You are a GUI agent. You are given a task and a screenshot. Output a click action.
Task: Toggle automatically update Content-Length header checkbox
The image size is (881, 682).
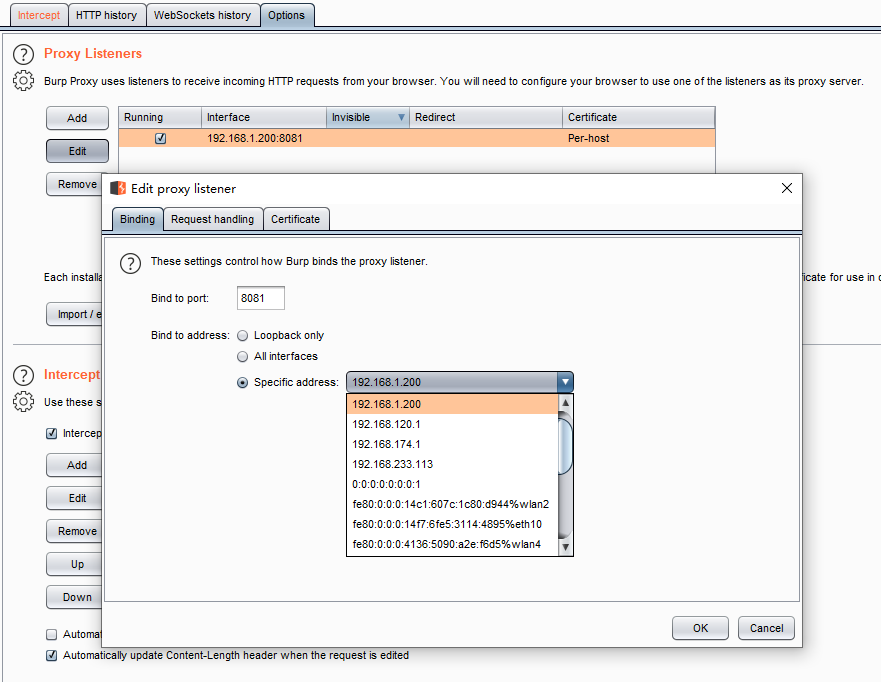coord(52,656)
